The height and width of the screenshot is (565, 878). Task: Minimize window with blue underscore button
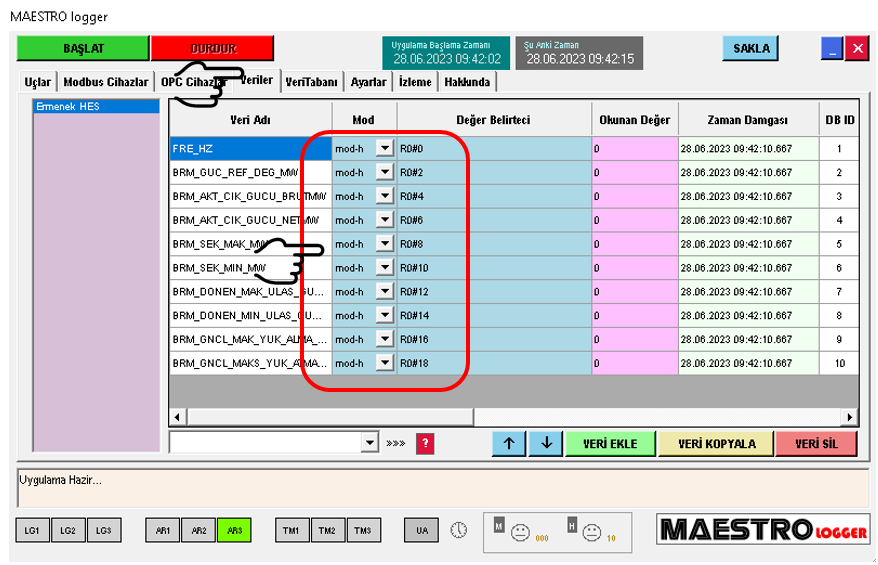click(832, 49)
